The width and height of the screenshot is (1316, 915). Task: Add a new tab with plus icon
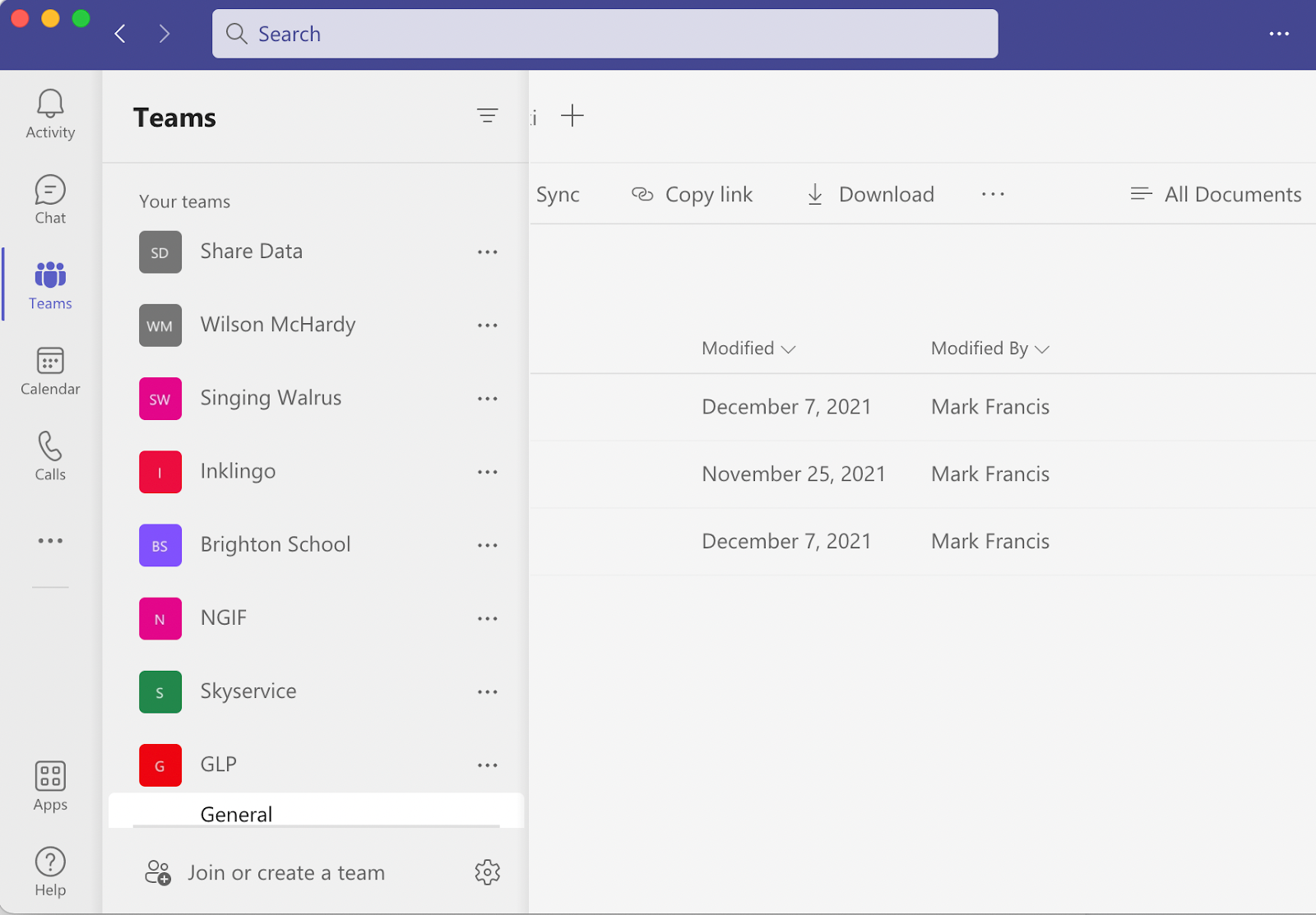[x=572, y=116]
